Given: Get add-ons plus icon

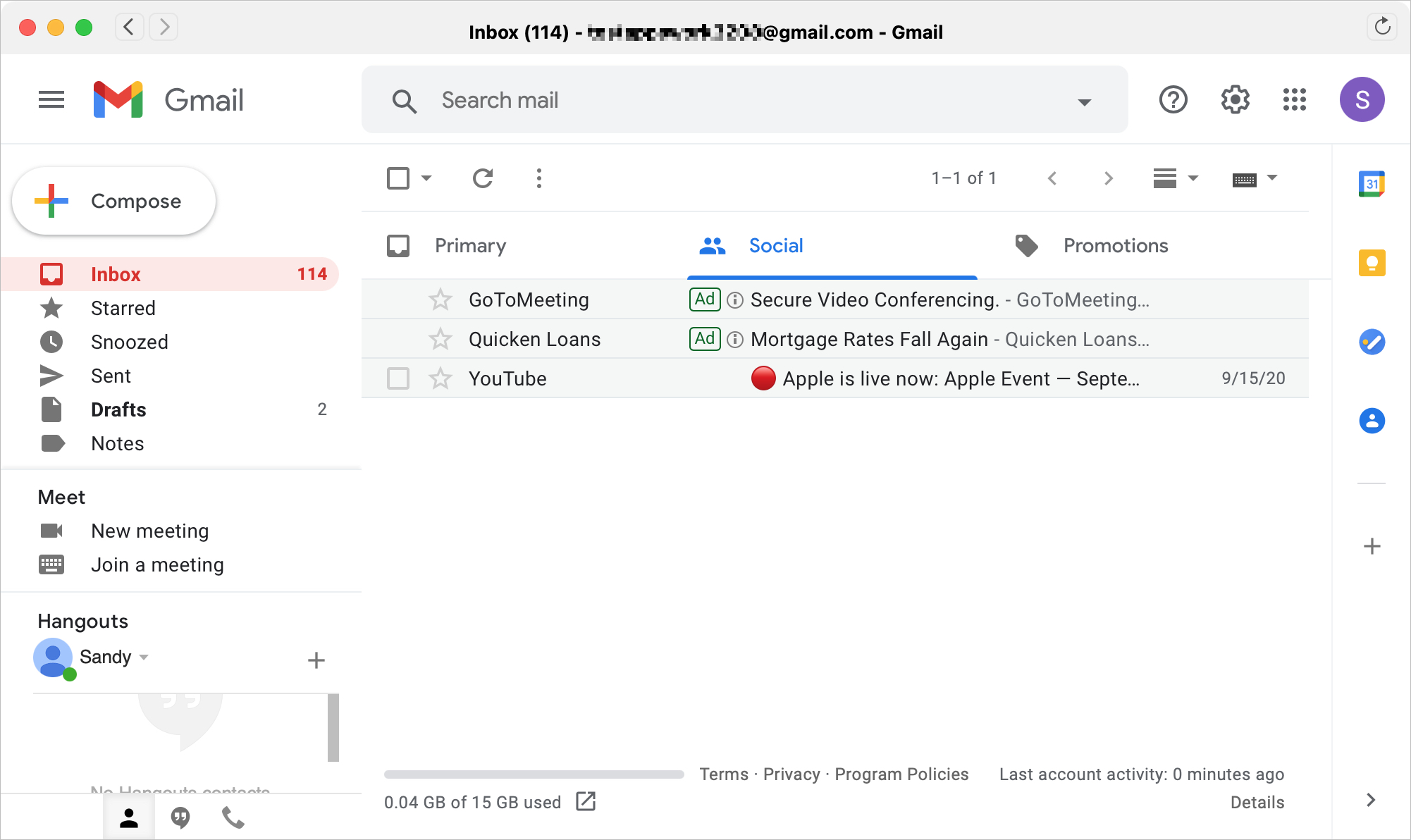Looking at the screenshot, I should coord(1372,546).
